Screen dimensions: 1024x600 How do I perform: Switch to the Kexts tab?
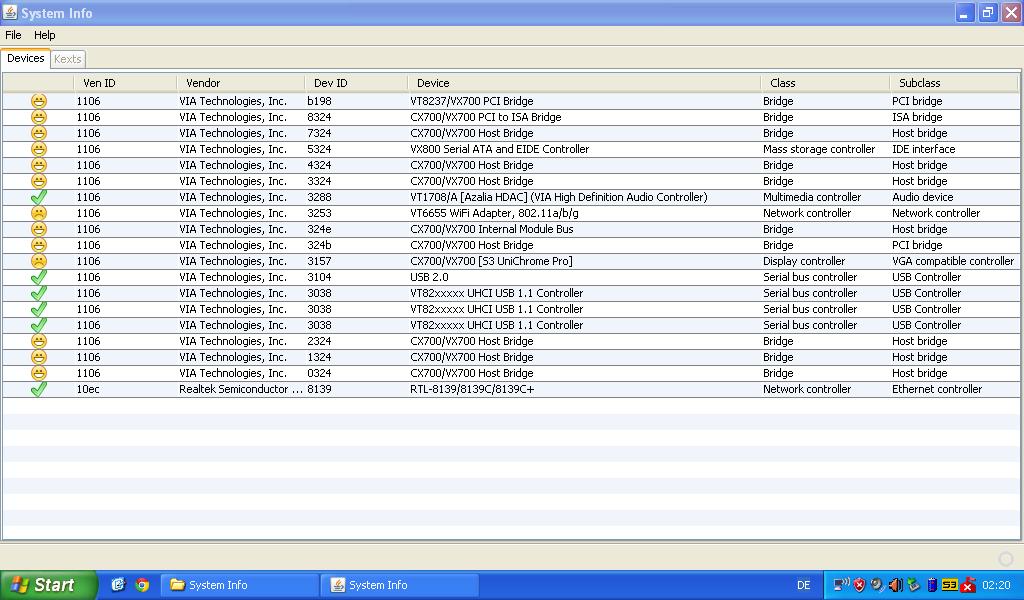point(68,59)
